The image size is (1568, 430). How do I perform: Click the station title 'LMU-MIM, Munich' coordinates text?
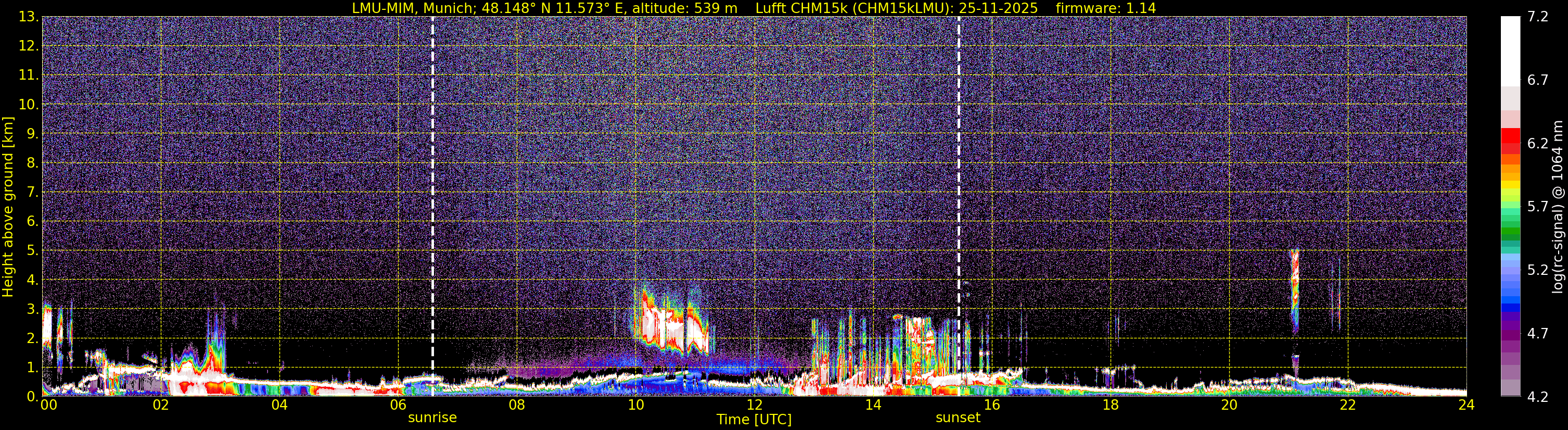(x=544, y=8)
